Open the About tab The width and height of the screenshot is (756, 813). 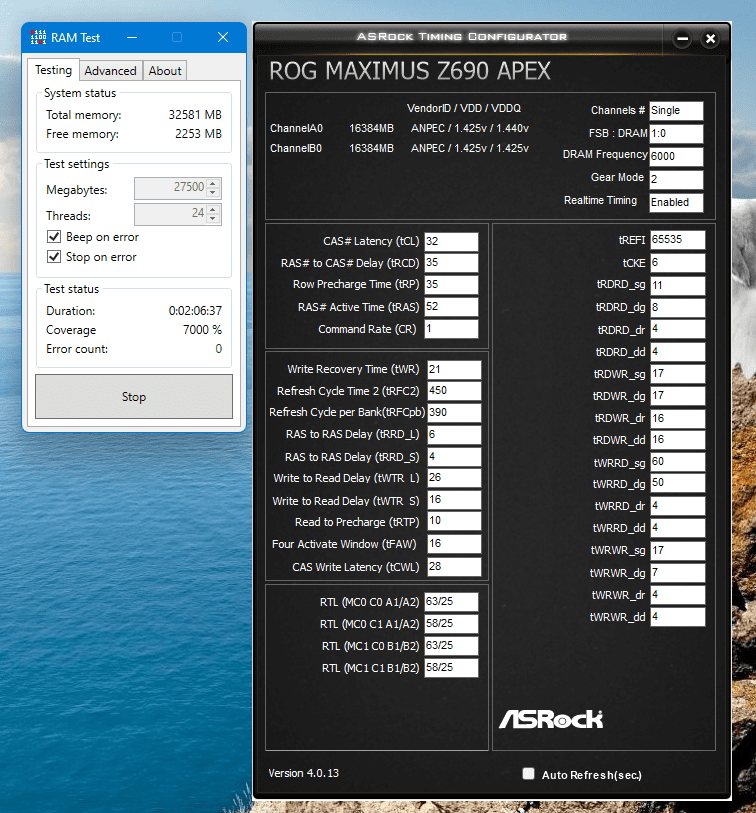(x=165, y=71)
